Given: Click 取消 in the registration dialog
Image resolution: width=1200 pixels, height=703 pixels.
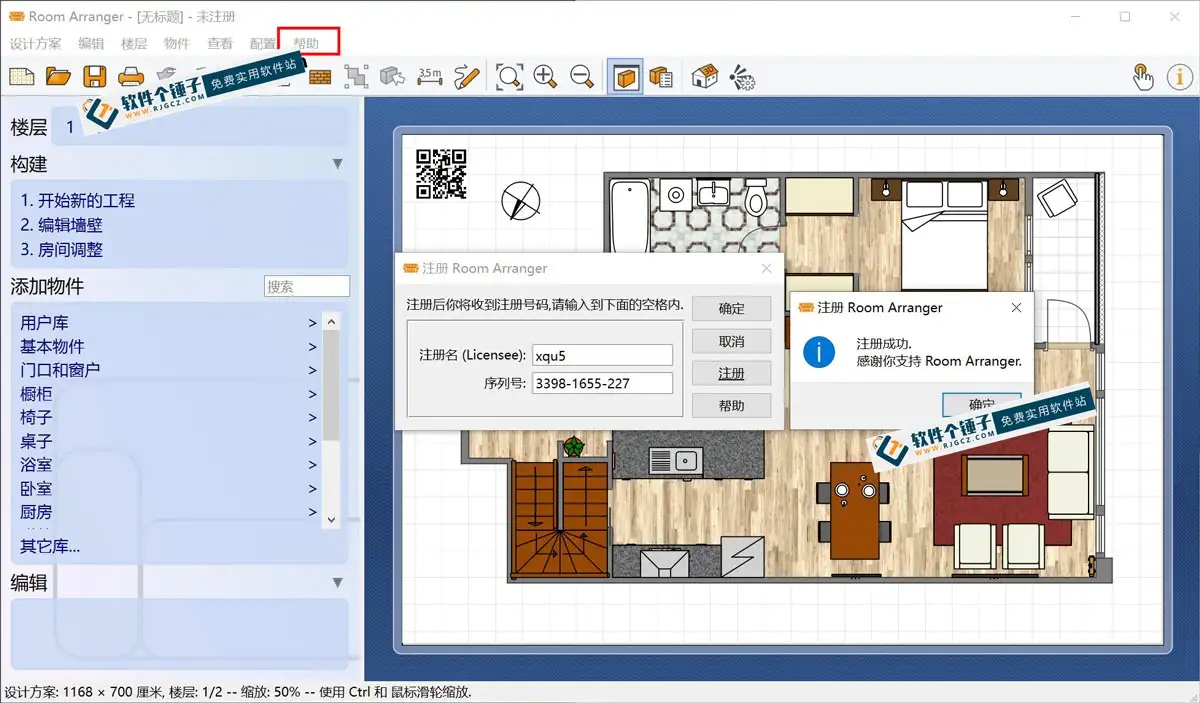Looking at the screenshot, I should tap(731, 341).
